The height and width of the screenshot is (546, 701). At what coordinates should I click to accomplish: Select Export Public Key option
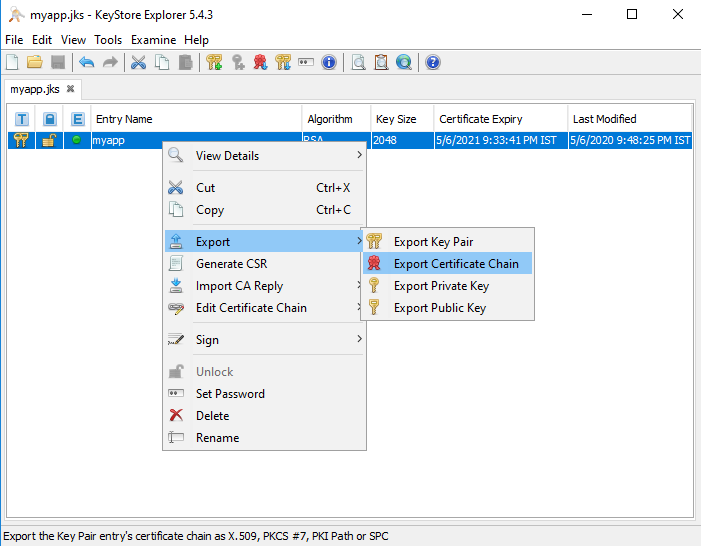point(448,308)
